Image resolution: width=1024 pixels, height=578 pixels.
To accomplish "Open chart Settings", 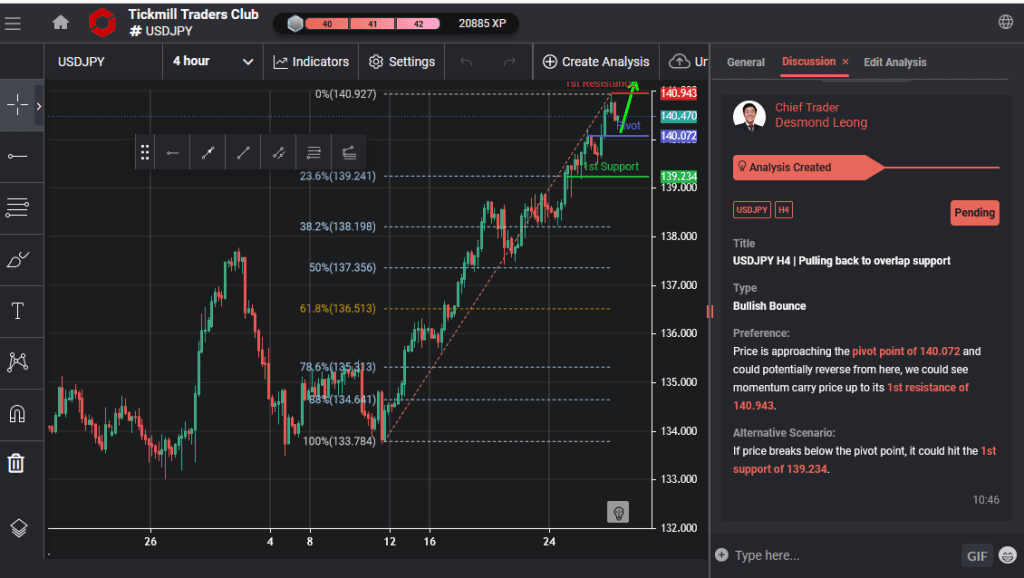I will click(401, 61).
